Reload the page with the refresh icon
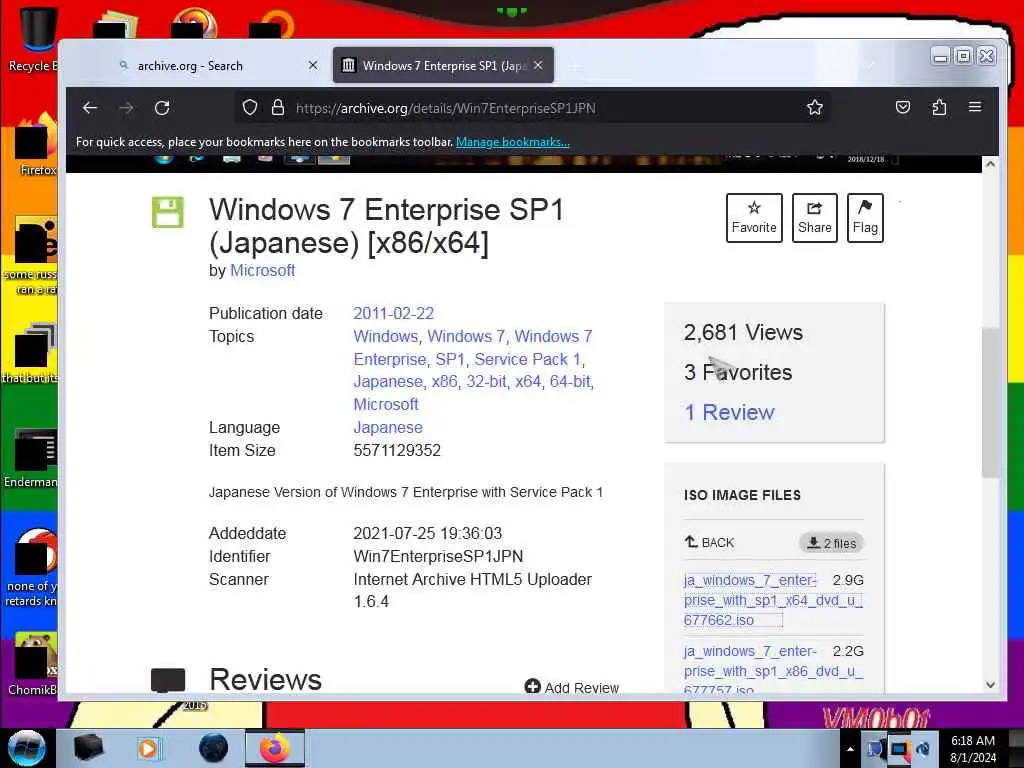The width and height of the screenshot is (1024, 768). pos(162,108)
